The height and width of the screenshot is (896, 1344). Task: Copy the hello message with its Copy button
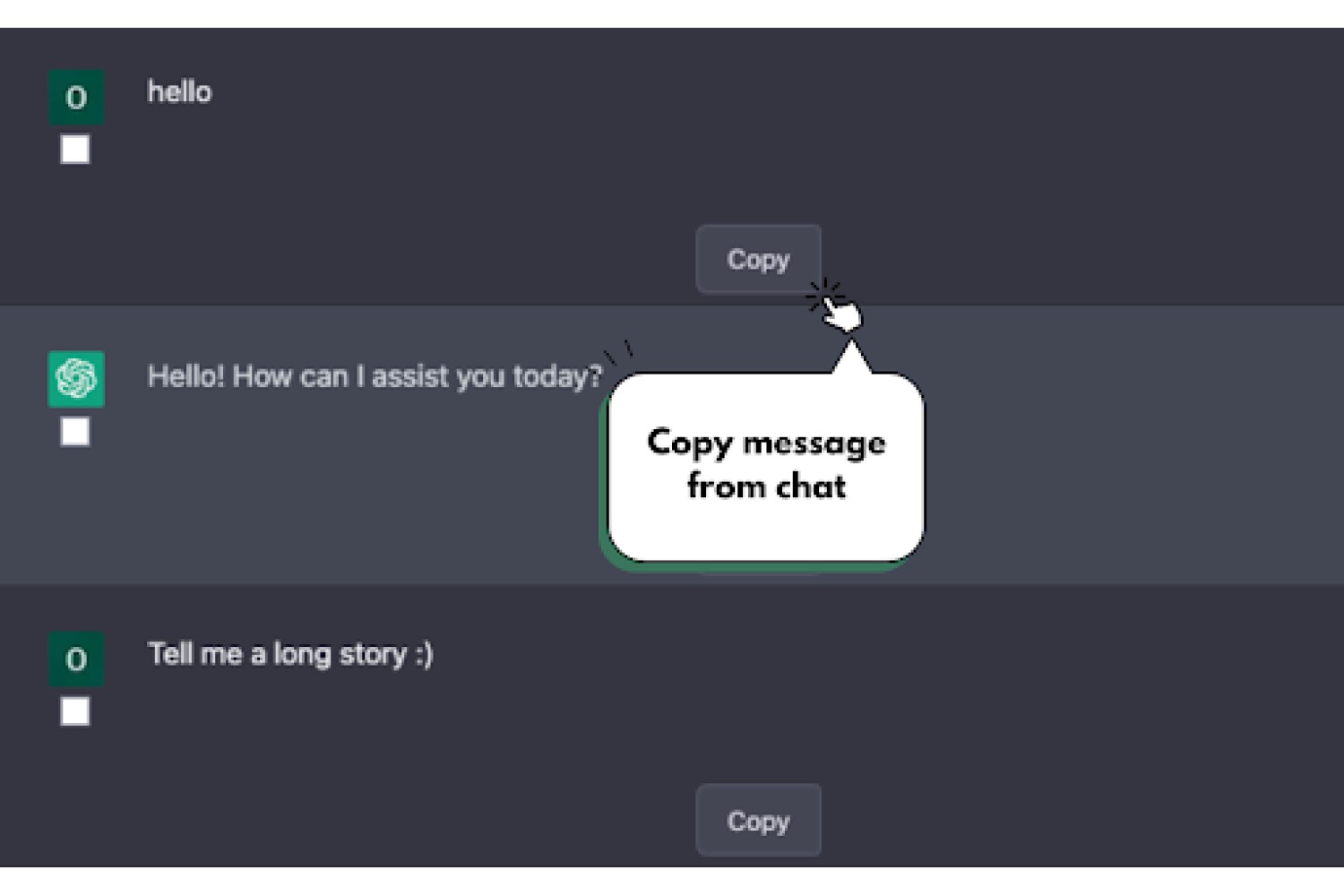(758, 260)
